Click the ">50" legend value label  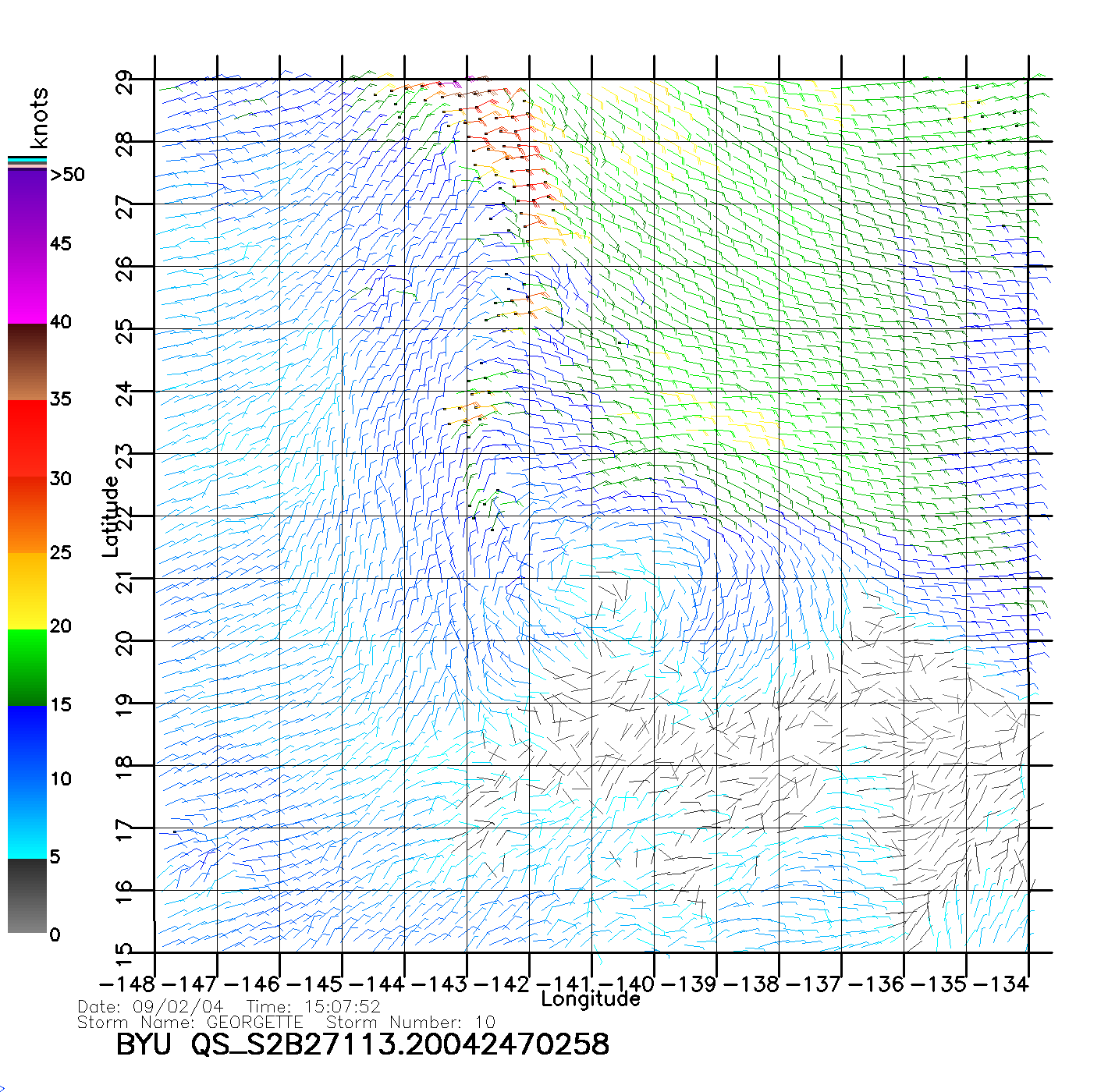67,175
